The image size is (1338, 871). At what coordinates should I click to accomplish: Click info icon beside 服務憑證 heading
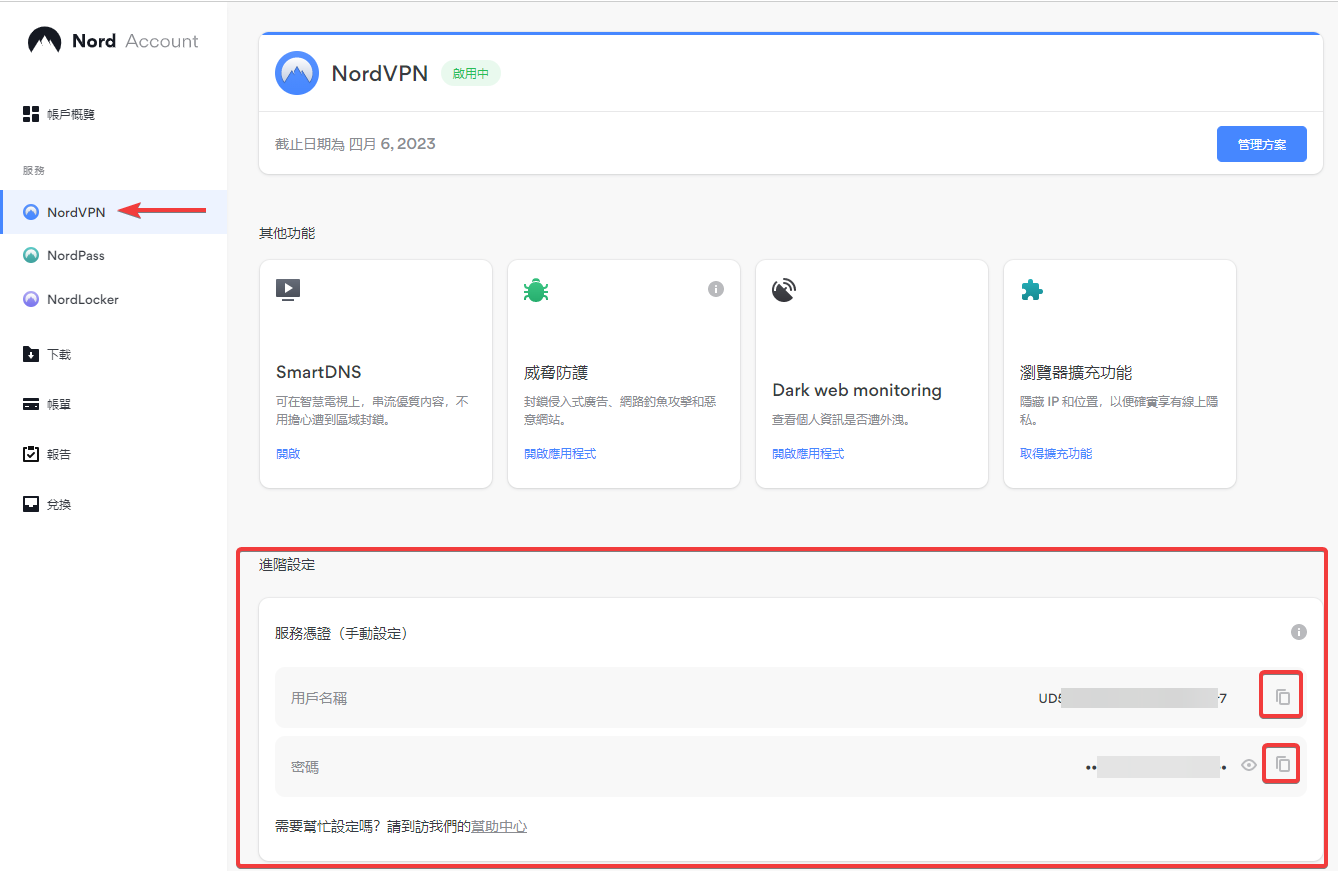coord(1298,632)
